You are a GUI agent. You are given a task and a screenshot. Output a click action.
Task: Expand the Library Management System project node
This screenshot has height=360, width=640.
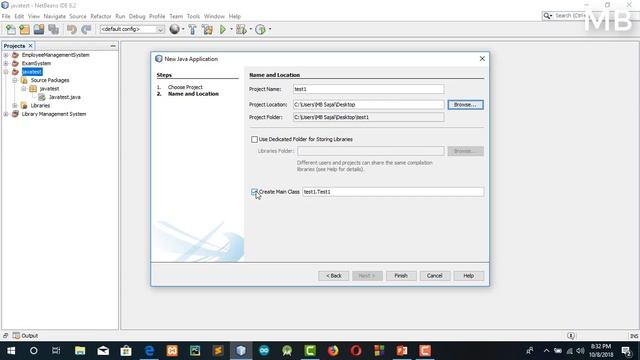coord(6,114)
